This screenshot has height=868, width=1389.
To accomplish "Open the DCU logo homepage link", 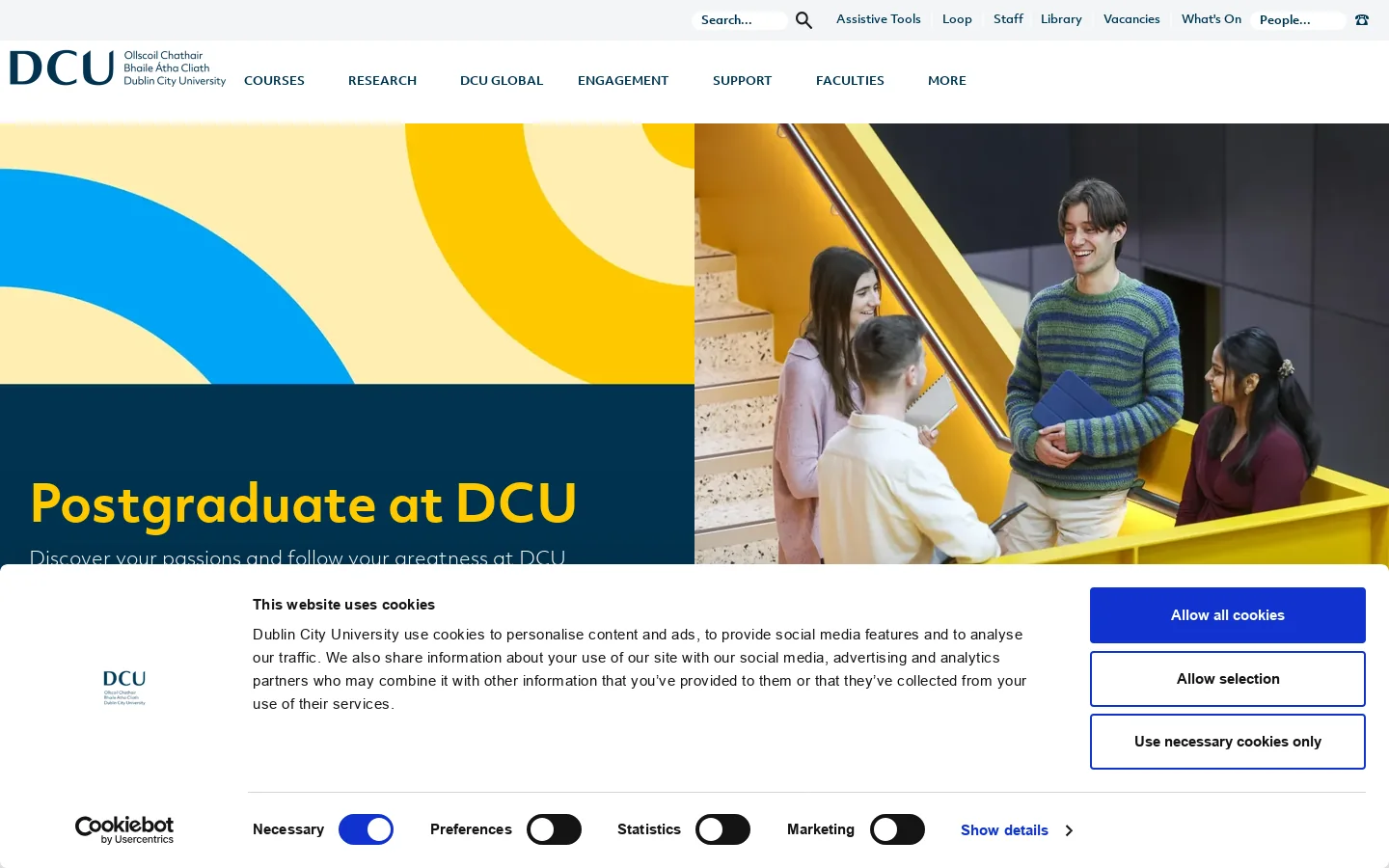I will (118, 68).
